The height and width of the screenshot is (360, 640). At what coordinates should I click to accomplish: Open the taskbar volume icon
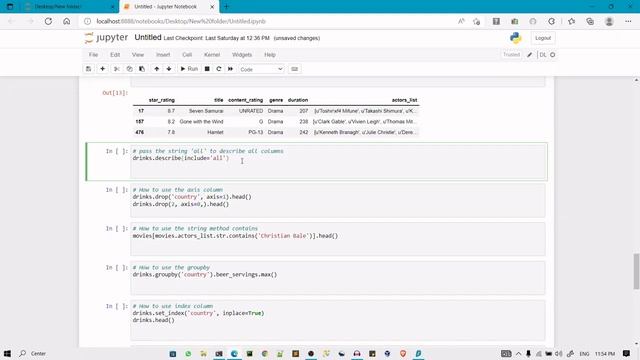coord(559,353)
